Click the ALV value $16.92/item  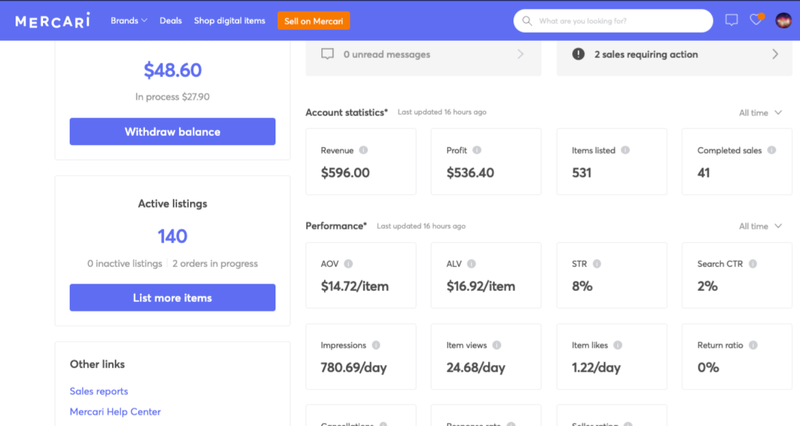481,286
